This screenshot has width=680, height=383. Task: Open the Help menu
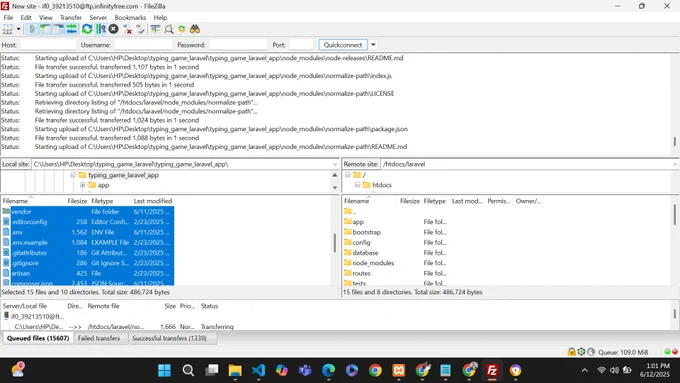pyautogui.click(x=160, y=17)
